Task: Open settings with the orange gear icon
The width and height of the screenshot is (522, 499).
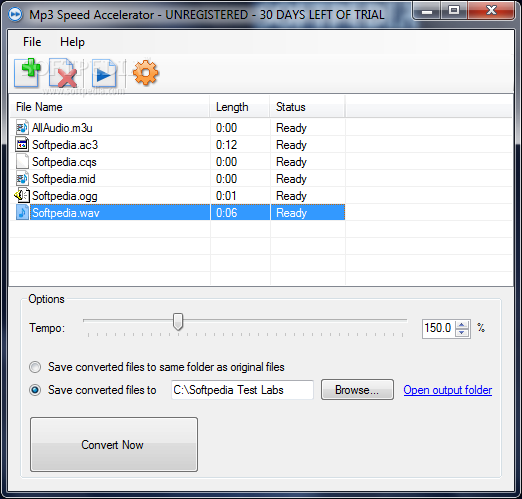Action: (146, 73)
